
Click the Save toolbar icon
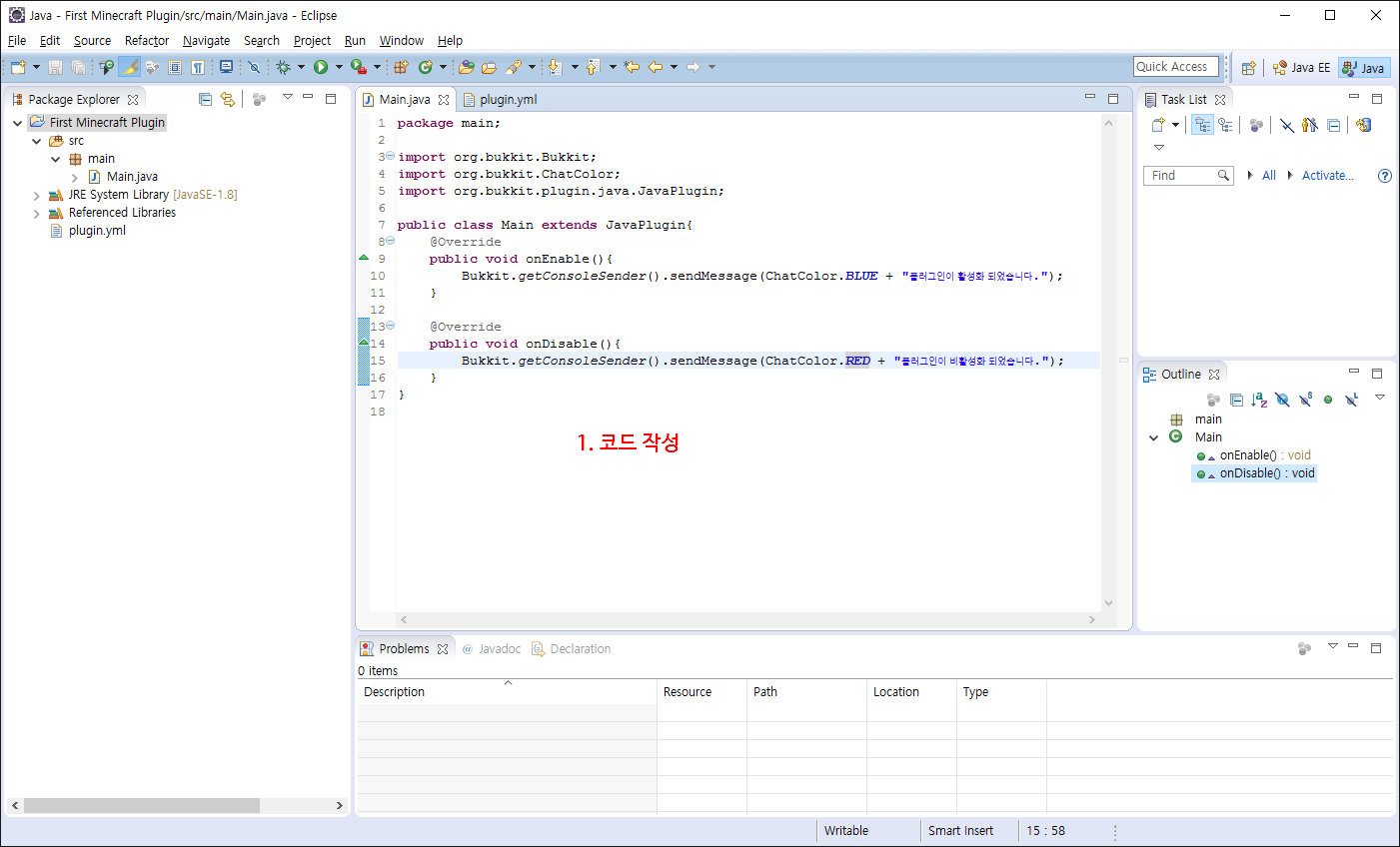pyautogui.click(x=55, y=67)
